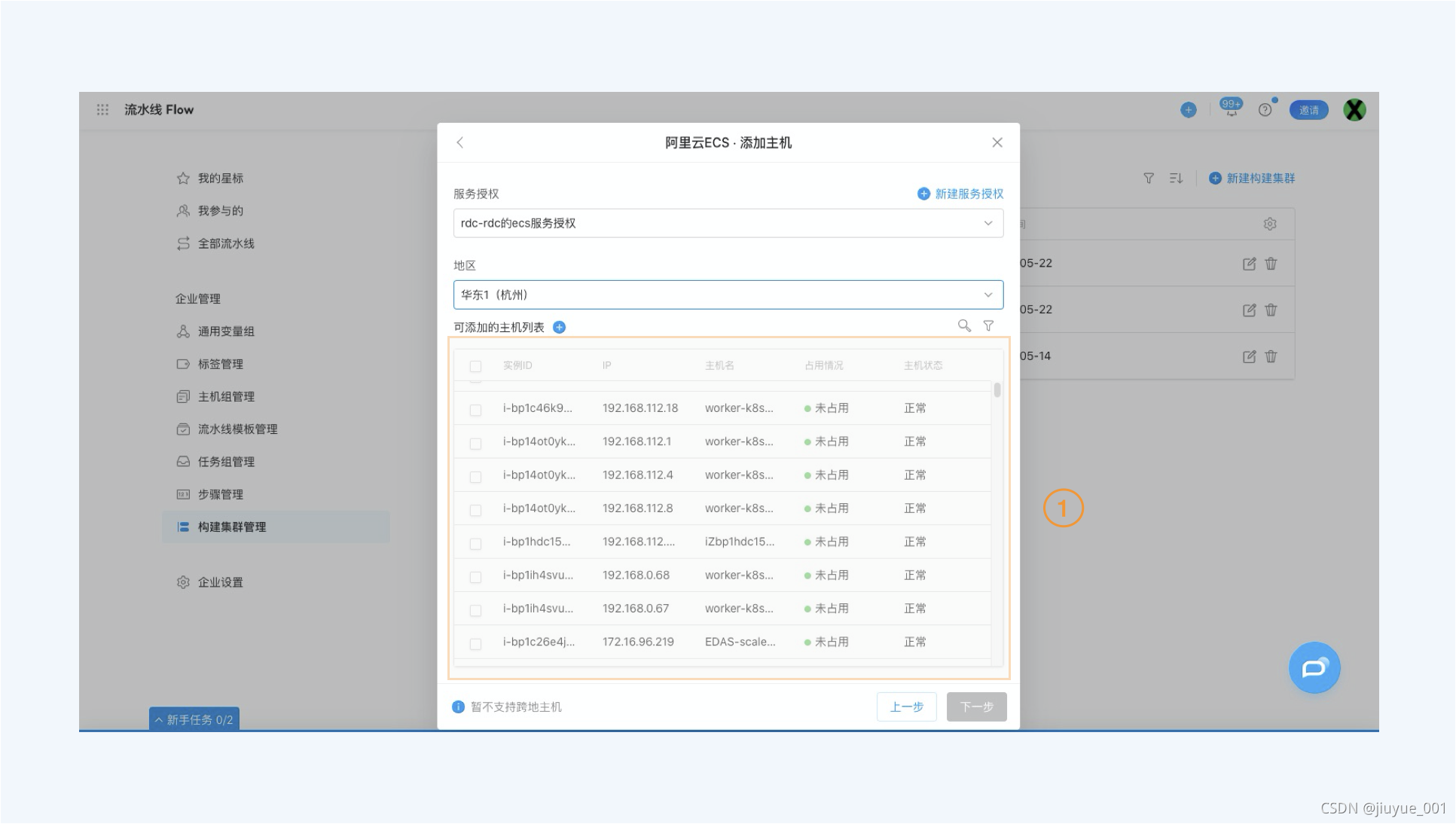This screenshot has width=1456, height=824.
Task: Open 主机组管理 in sidebar
Action: coord(226,396)
